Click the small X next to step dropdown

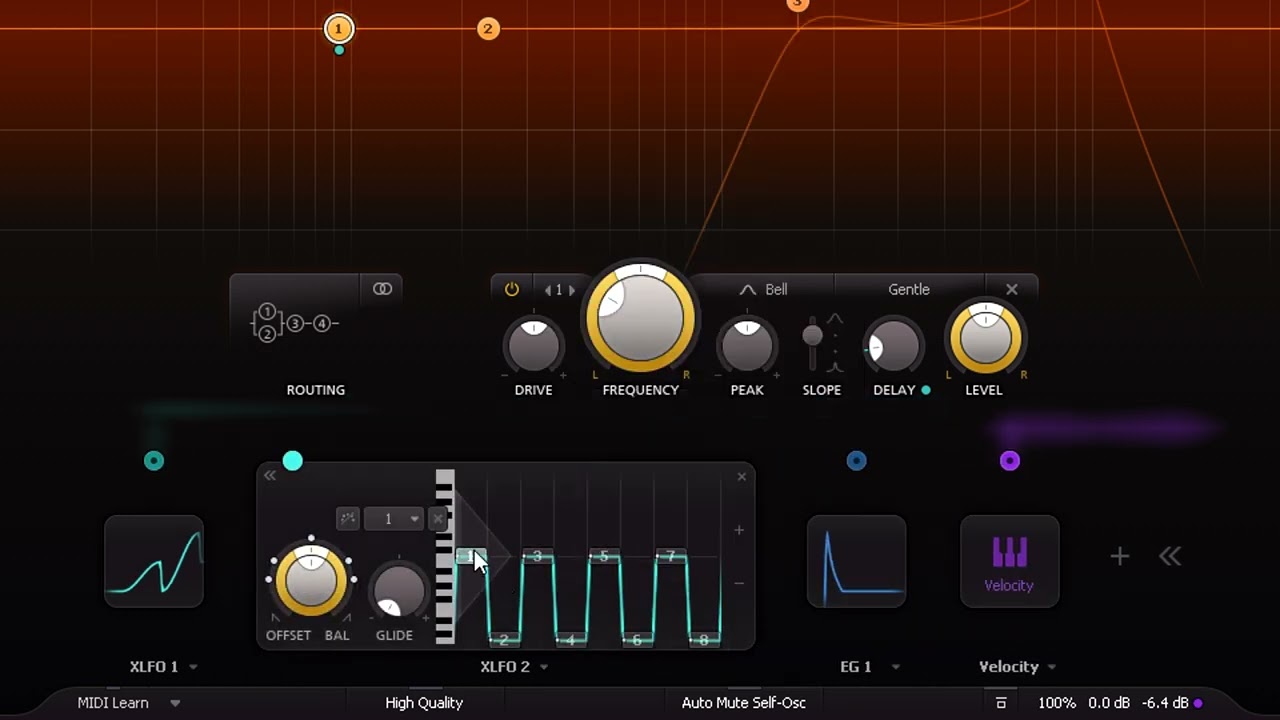(x=437, y=518)
